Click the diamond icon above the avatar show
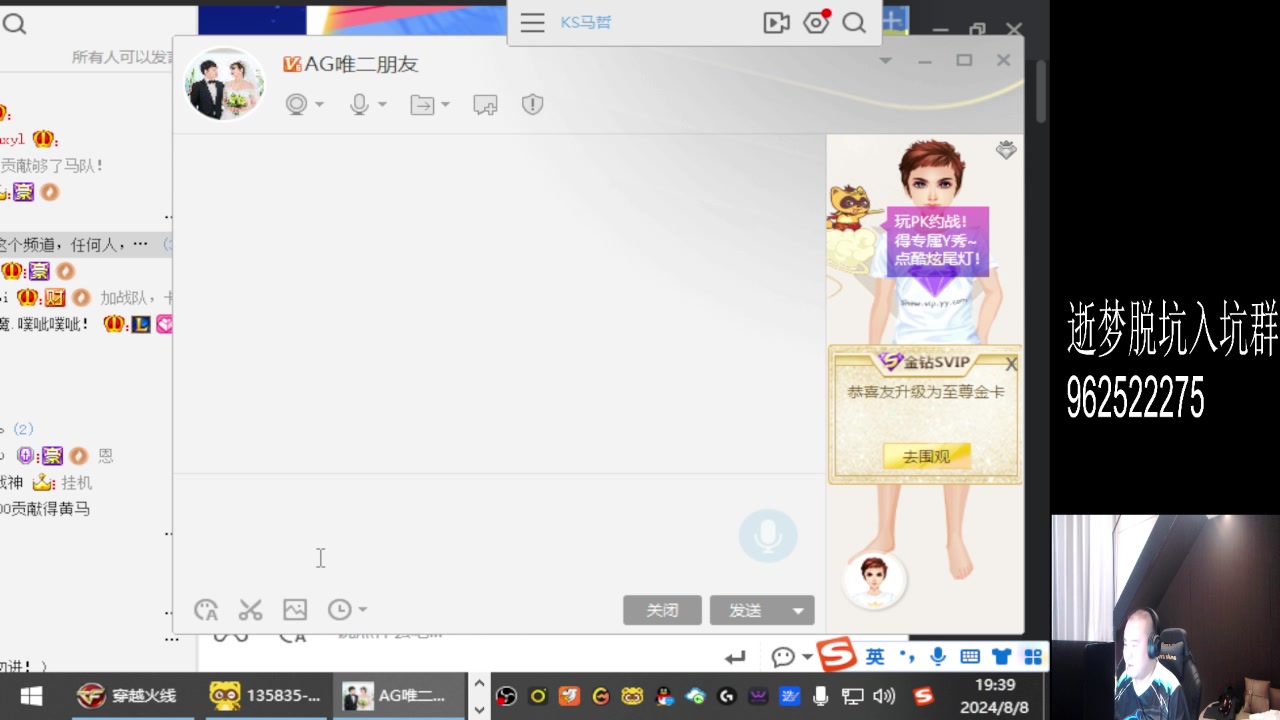Image resolution: width=1280 pixels, height=720 pixels. pos(1006,150)
